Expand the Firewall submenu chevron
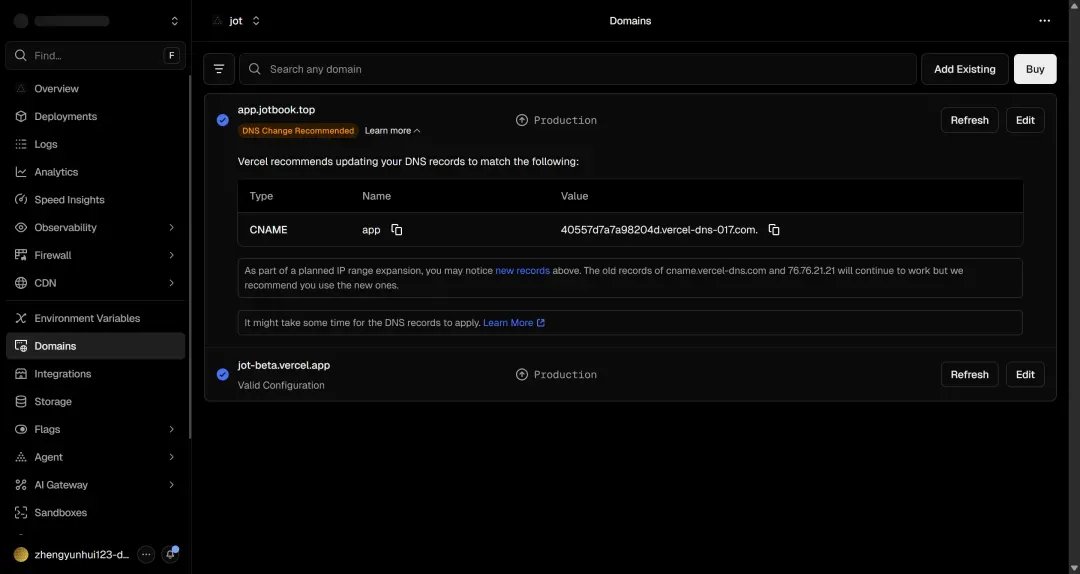Viewport: 1080px width, 574px height. [x=172, y=255]
